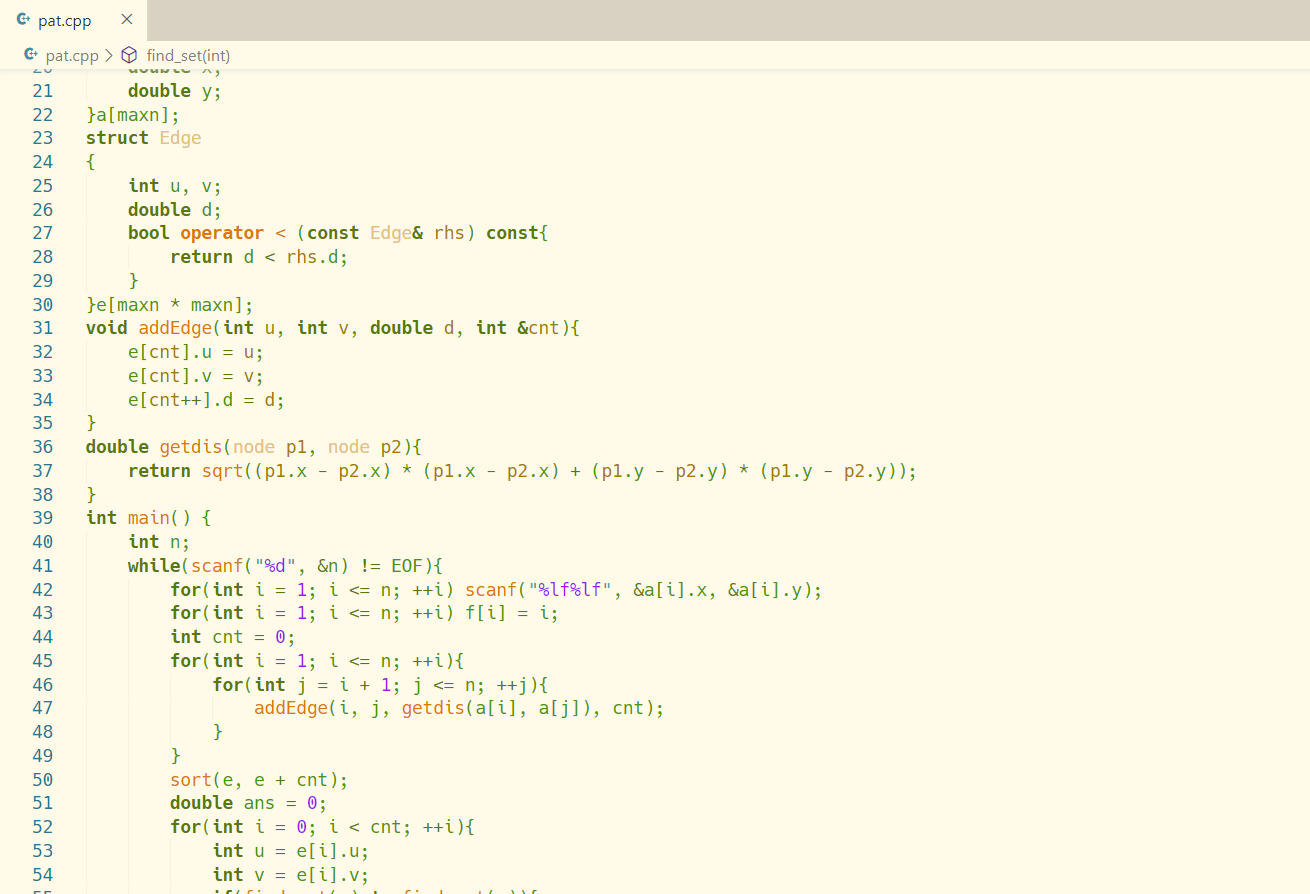Screen dimensions: 1310x894
Task: Click line number 39
Action: [43, 518]
